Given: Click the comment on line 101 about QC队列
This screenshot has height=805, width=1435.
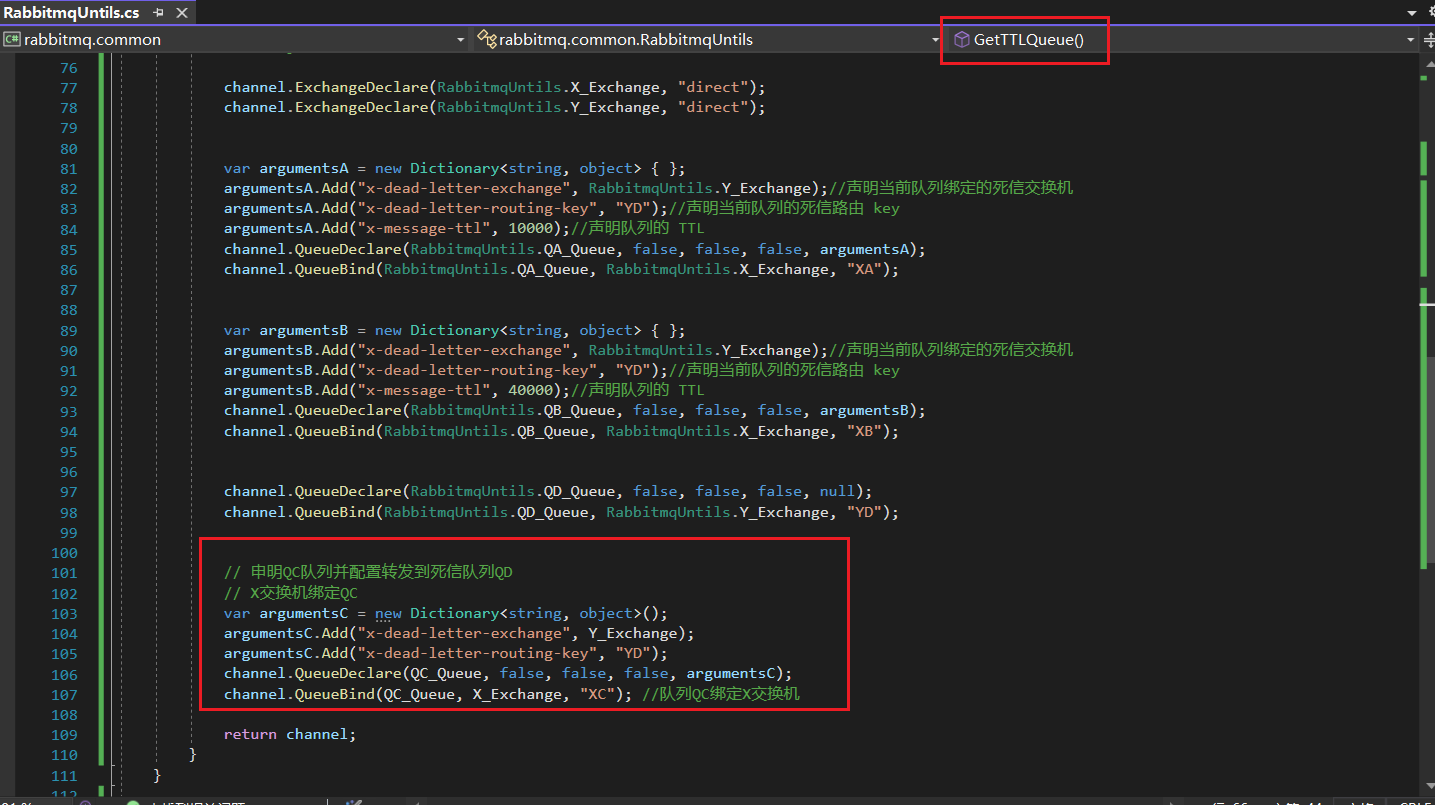Looking at the screenshot, I should (x=368, y=573).
